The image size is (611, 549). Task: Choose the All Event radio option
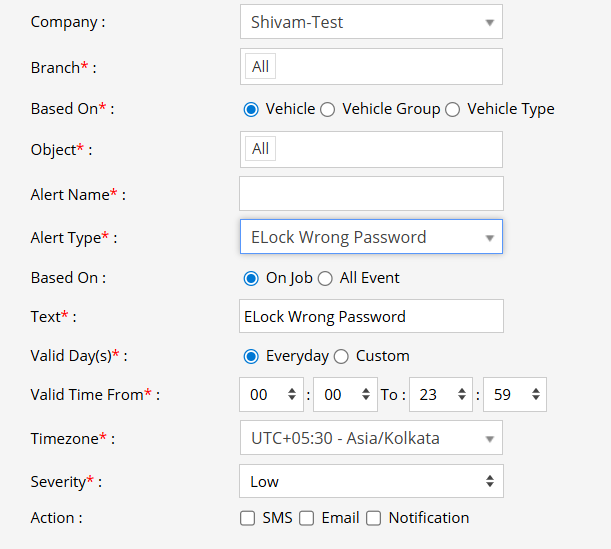(326, 278)
